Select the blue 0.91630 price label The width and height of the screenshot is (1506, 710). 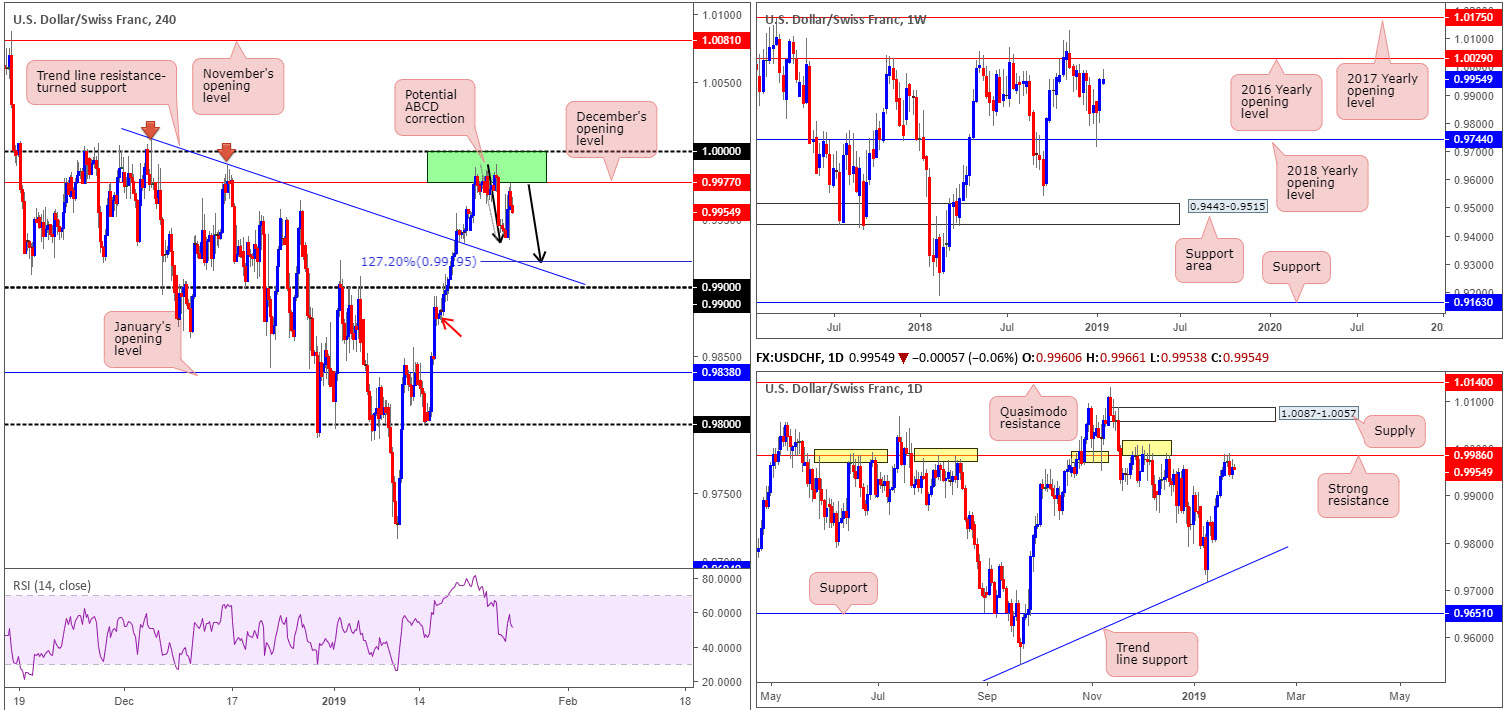pyautogui.click(x=1475, y=302)
